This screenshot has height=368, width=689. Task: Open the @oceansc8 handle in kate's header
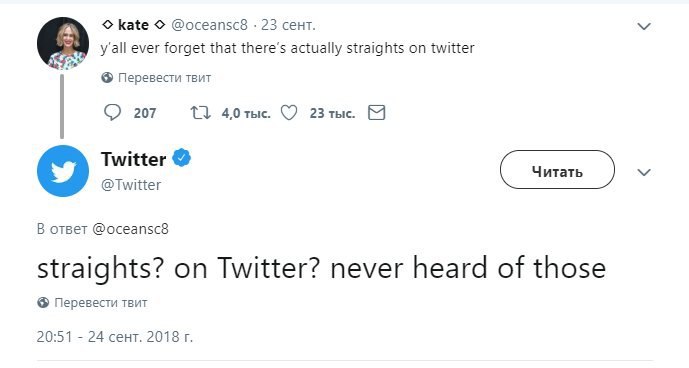point(209,25)
